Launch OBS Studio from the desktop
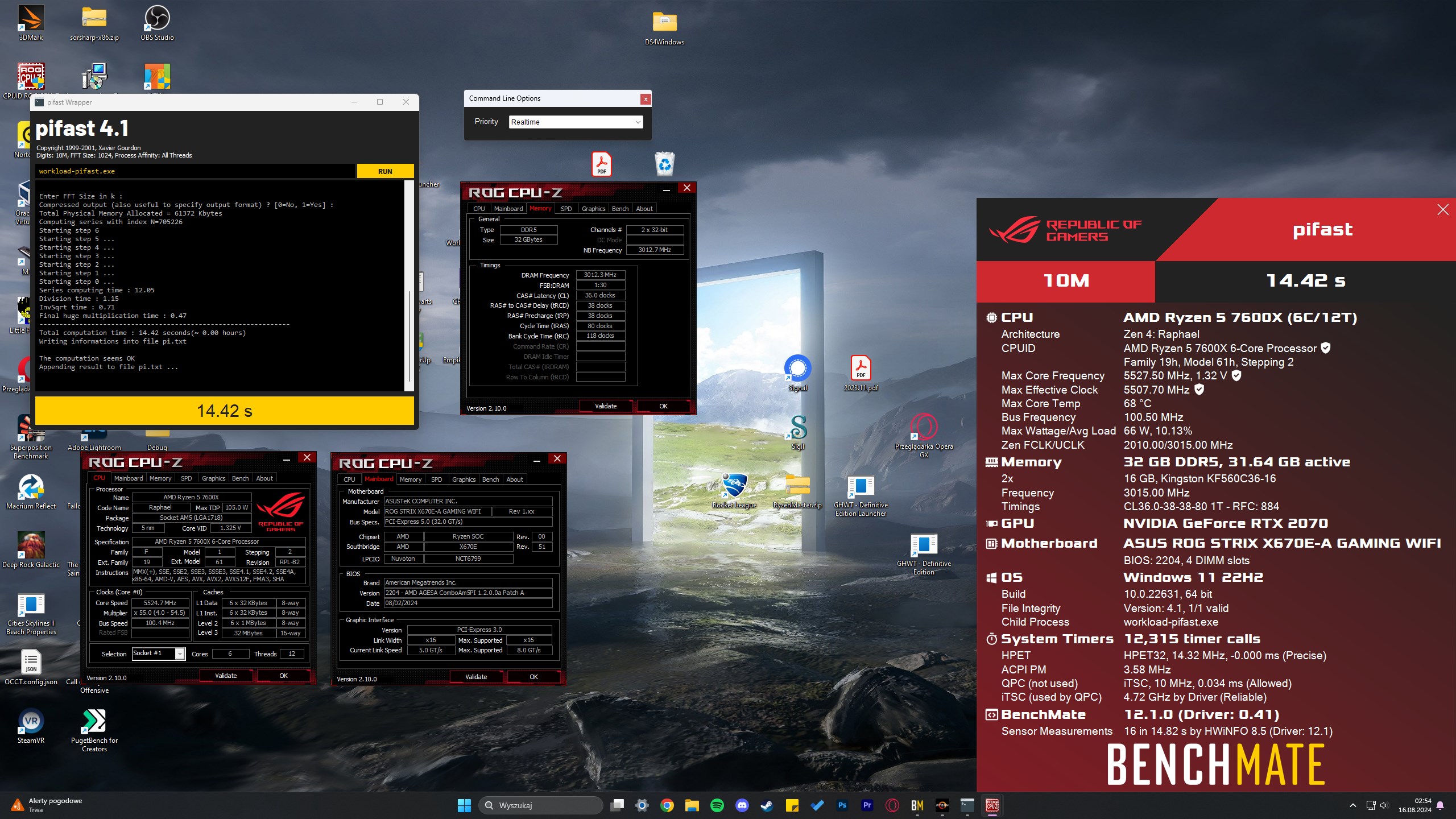This screenshot has height=819, width=1456. [x=157, y=23]
